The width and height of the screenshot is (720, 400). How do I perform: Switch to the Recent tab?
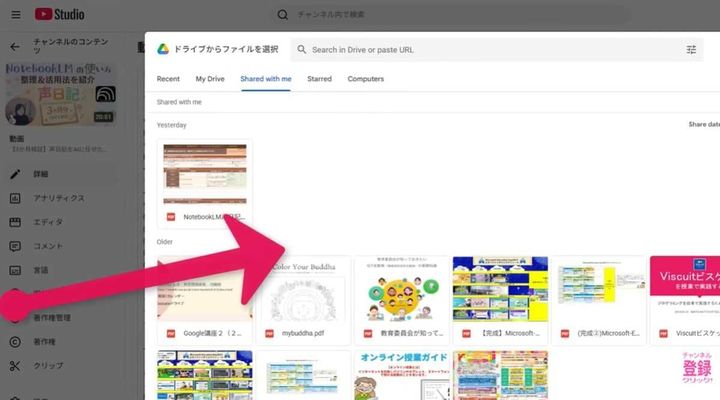point(168,79)
